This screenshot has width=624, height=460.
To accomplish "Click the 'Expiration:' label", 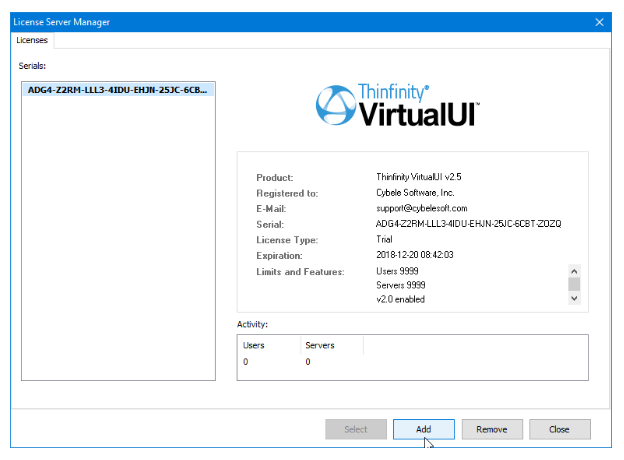I will pos(279,255).
